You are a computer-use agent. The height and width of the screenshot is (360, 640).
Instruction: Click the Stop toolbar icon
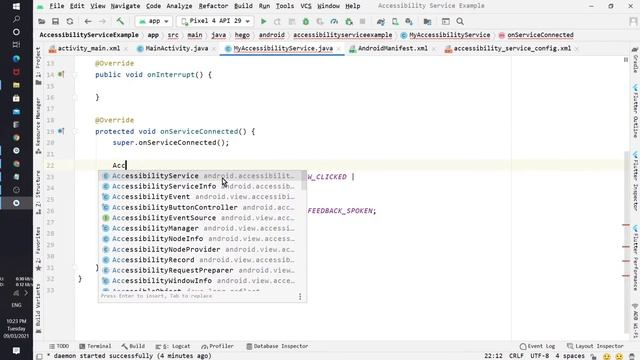point(362,21)
